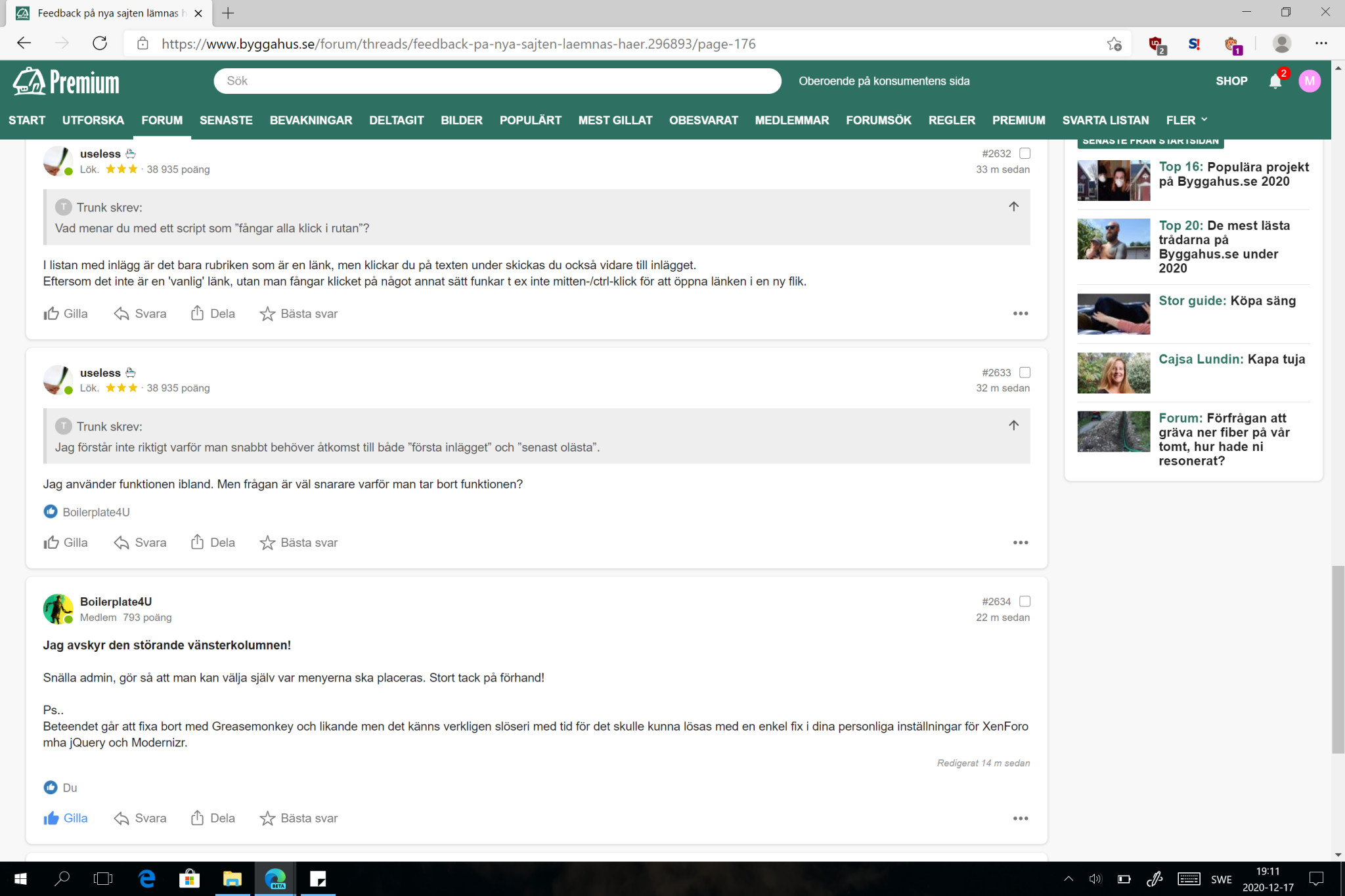Open SVARTA LISTAN navigation item
The height and width of the screenshot is (896, 1345).
pyautogui.click(x=1105, y=120)
